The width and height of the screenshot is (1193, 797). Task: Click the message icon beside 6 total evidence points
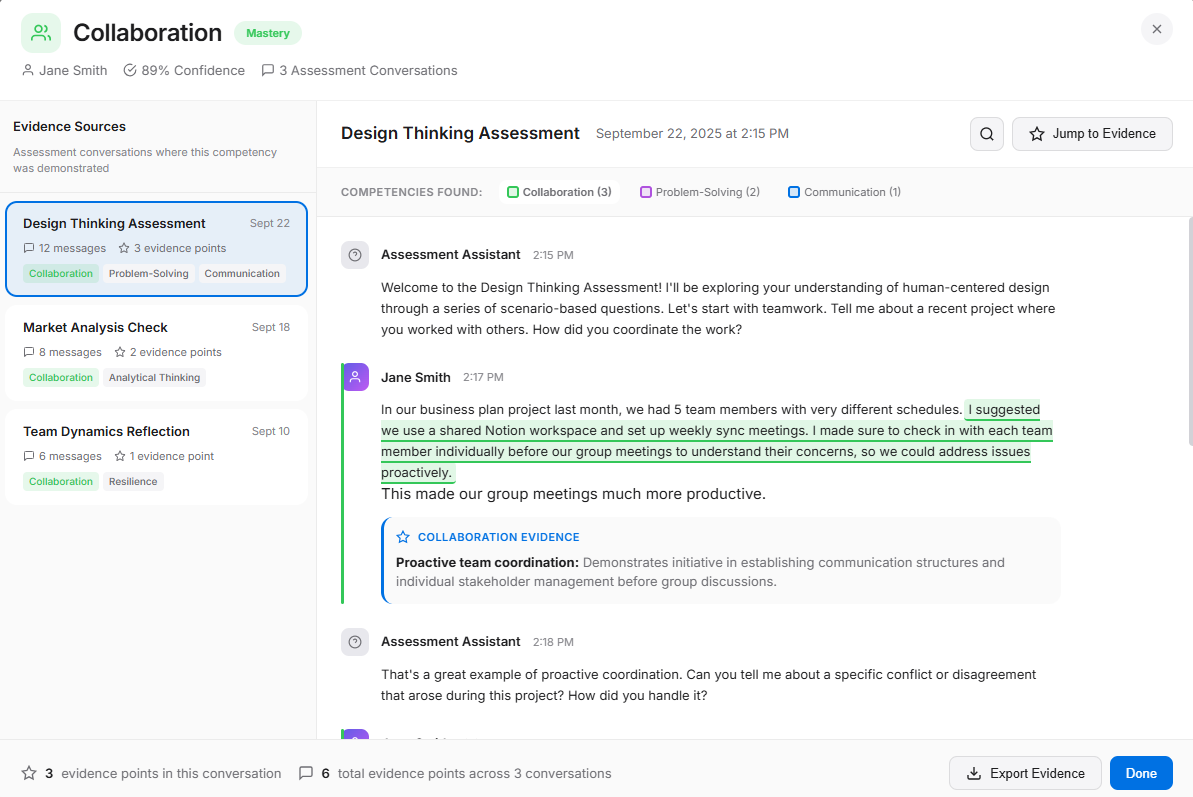tap(306, 772)
